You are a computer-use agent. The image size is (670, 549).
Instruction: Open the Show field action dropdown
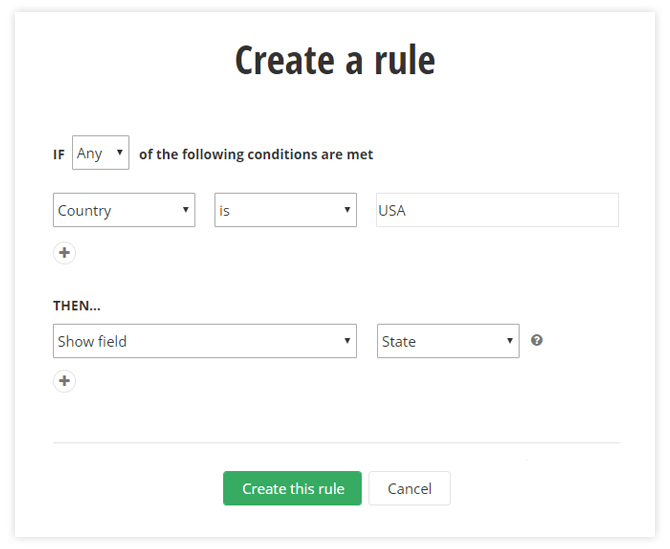(204, 341)
